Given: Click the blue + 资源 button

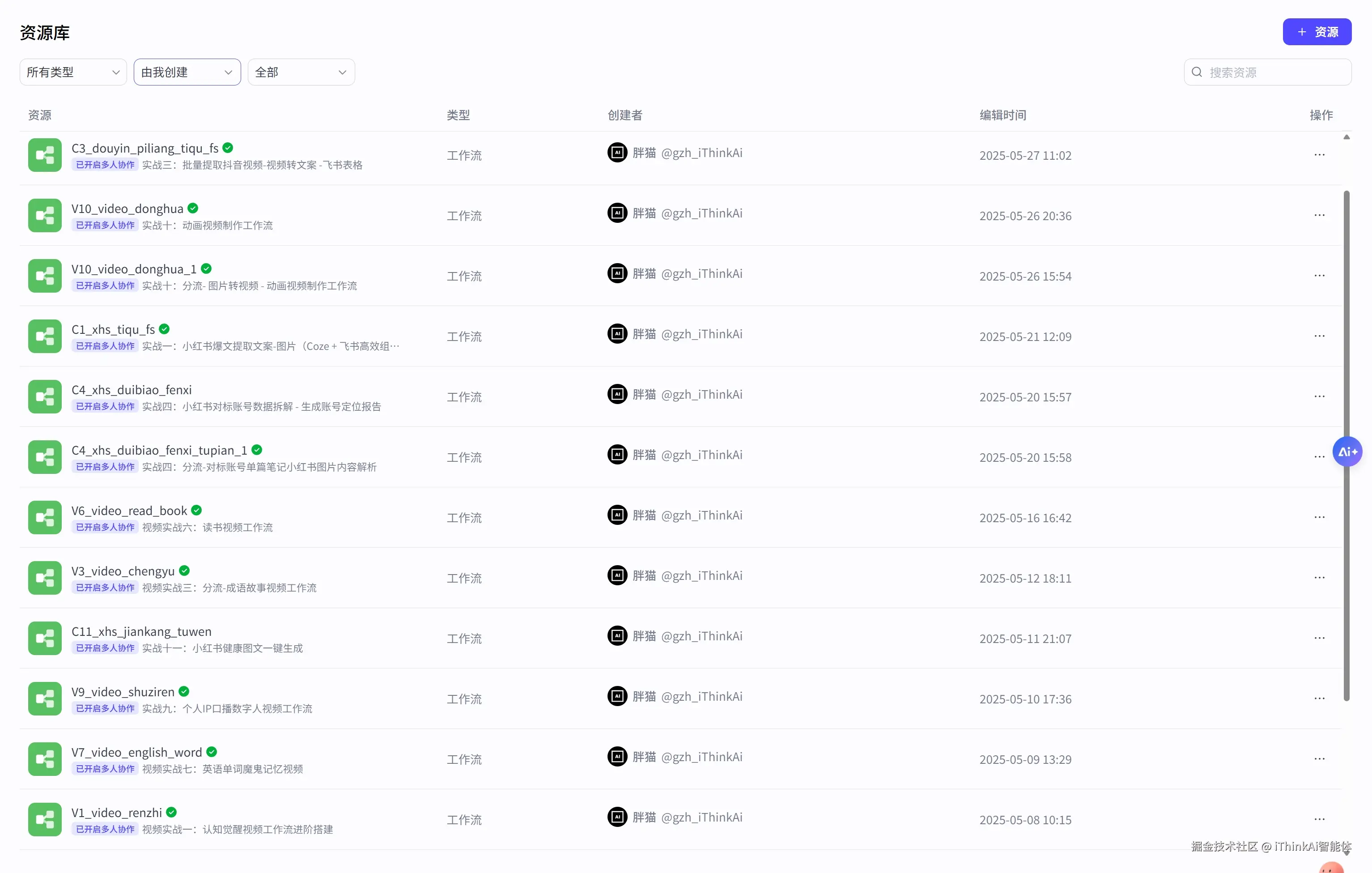Looking at the screenshot, I should 1316,32.
